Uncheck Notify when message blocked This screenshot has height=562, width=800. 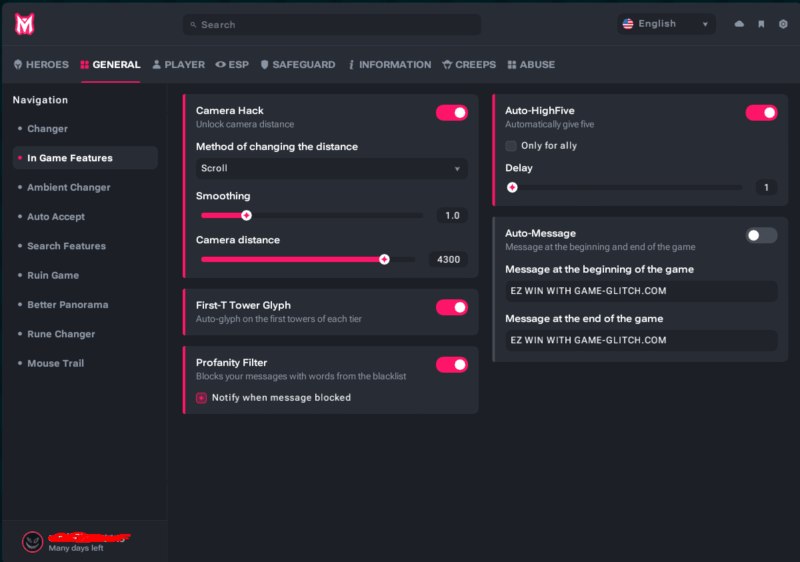click(x=202, y=398)
